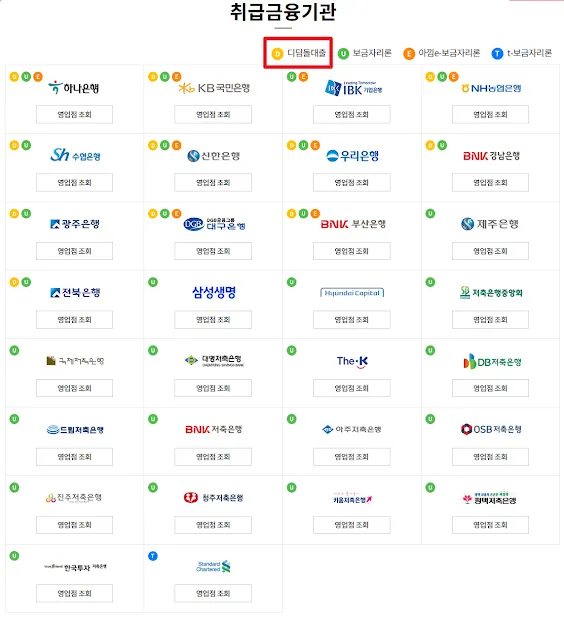Open branch lookup for 키움저축은행
The width and height of the screenshot is (564, 619).
pos(352,525)
